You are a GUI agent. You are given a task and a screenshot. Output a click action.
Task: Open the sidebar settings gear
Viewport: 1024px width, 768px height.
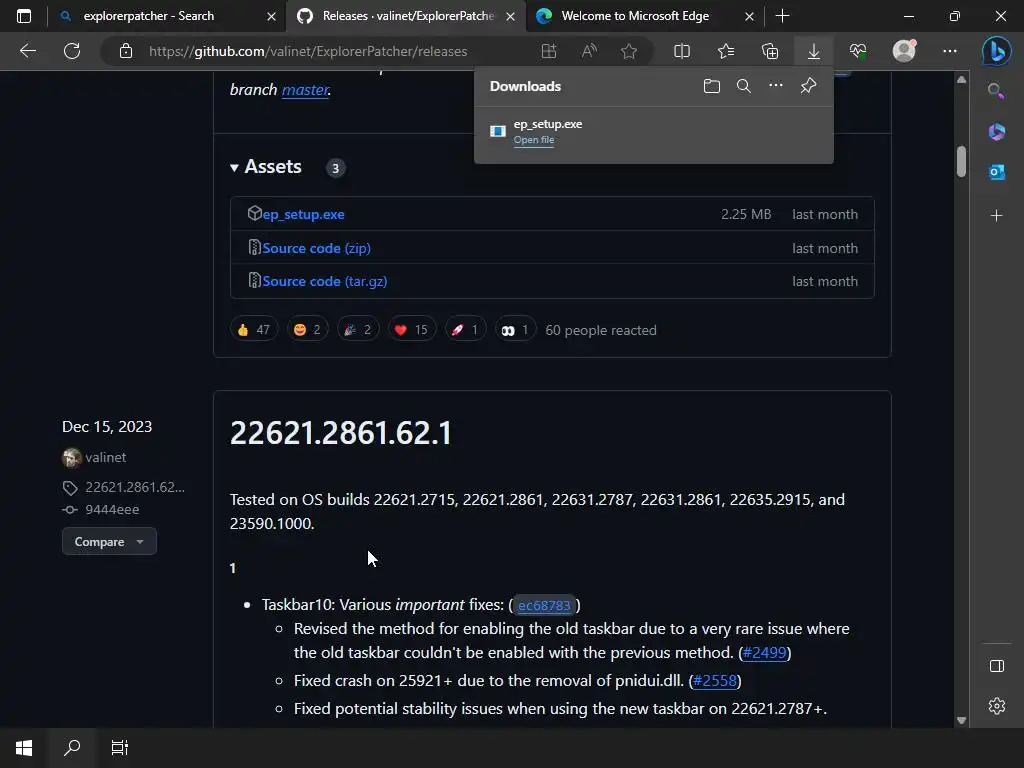click(997, 706)
